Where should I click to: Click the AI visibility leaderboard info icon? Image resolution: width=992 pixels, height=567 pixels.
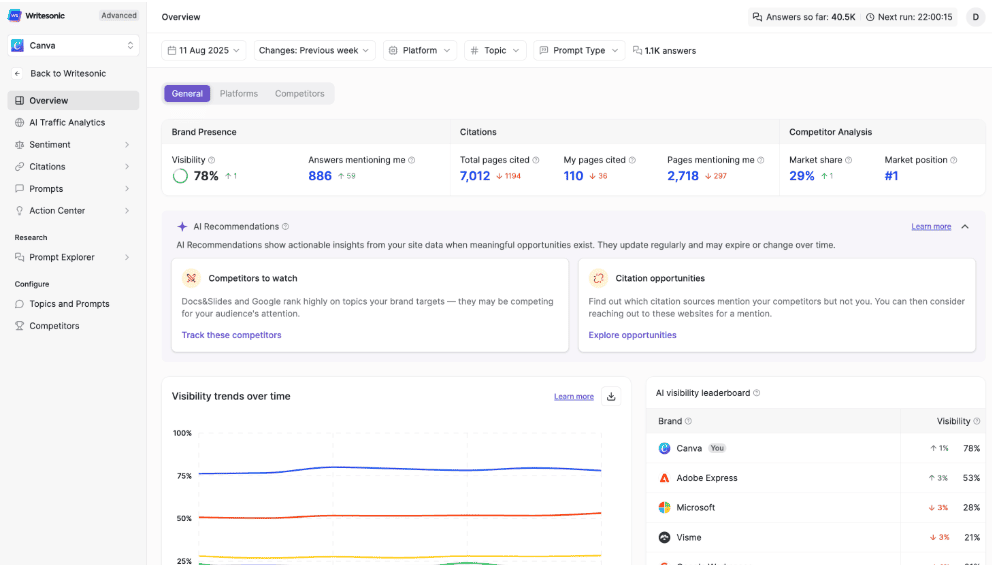click(757, 393)
